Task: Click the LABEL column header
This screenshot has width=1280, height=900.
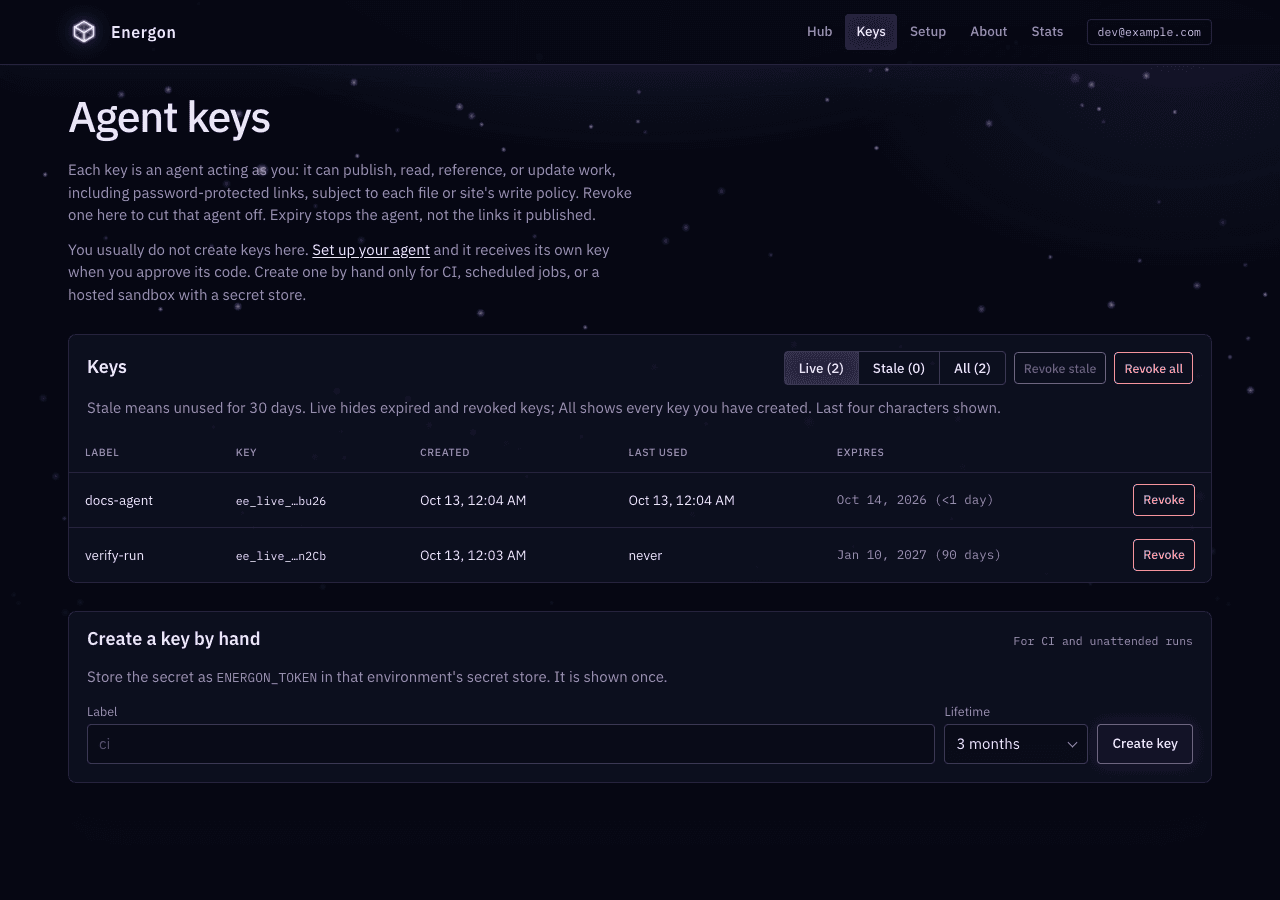Action: tap(102, 453)
